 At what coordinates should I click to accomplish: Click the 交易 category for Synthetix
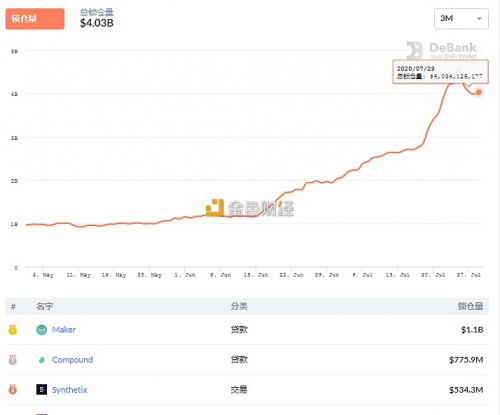[x=239, y=390]
